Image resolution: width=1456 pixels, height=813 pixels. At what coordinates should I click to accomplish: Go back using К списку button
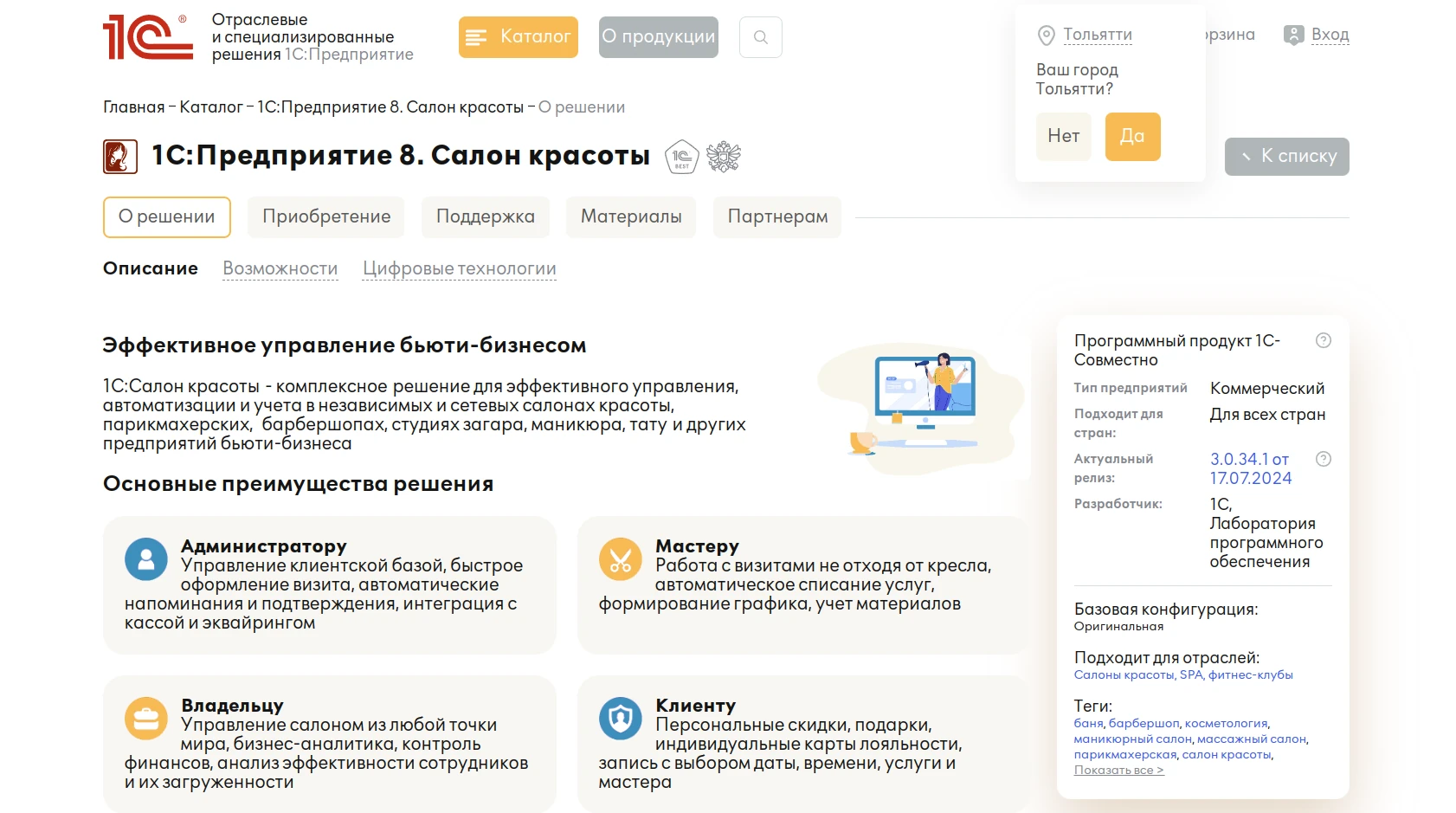pos(1287,157)
